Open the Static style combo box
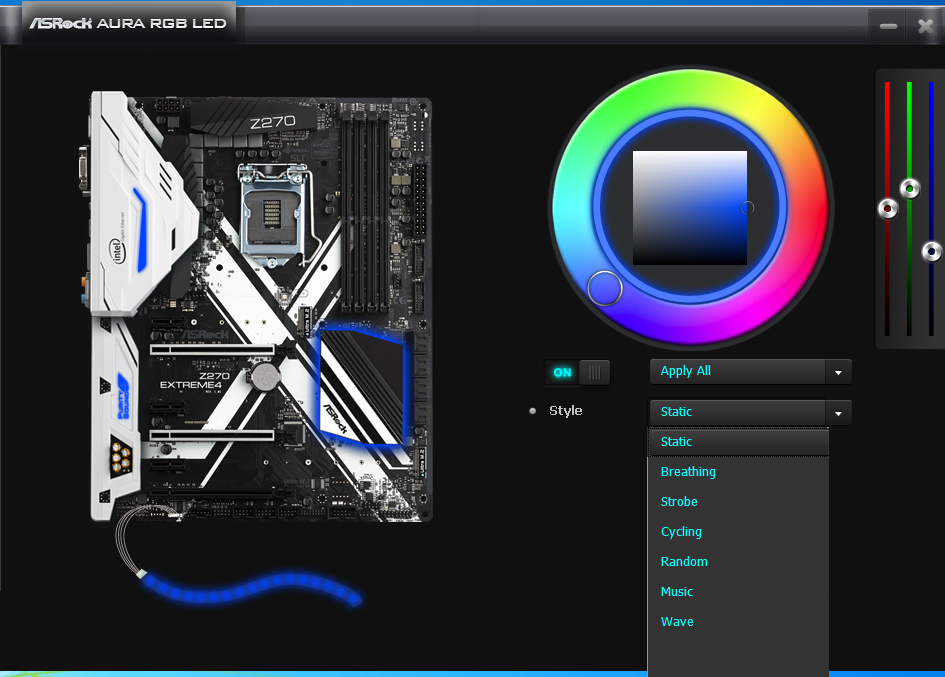 pos(750,412)
